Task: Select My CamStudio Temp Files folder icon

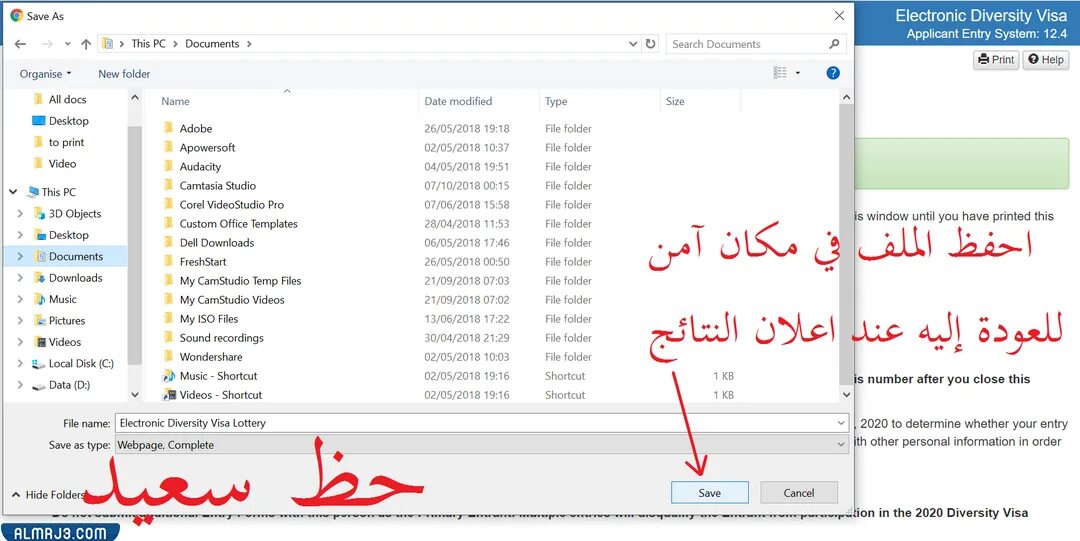Action: tap(168, 280)
